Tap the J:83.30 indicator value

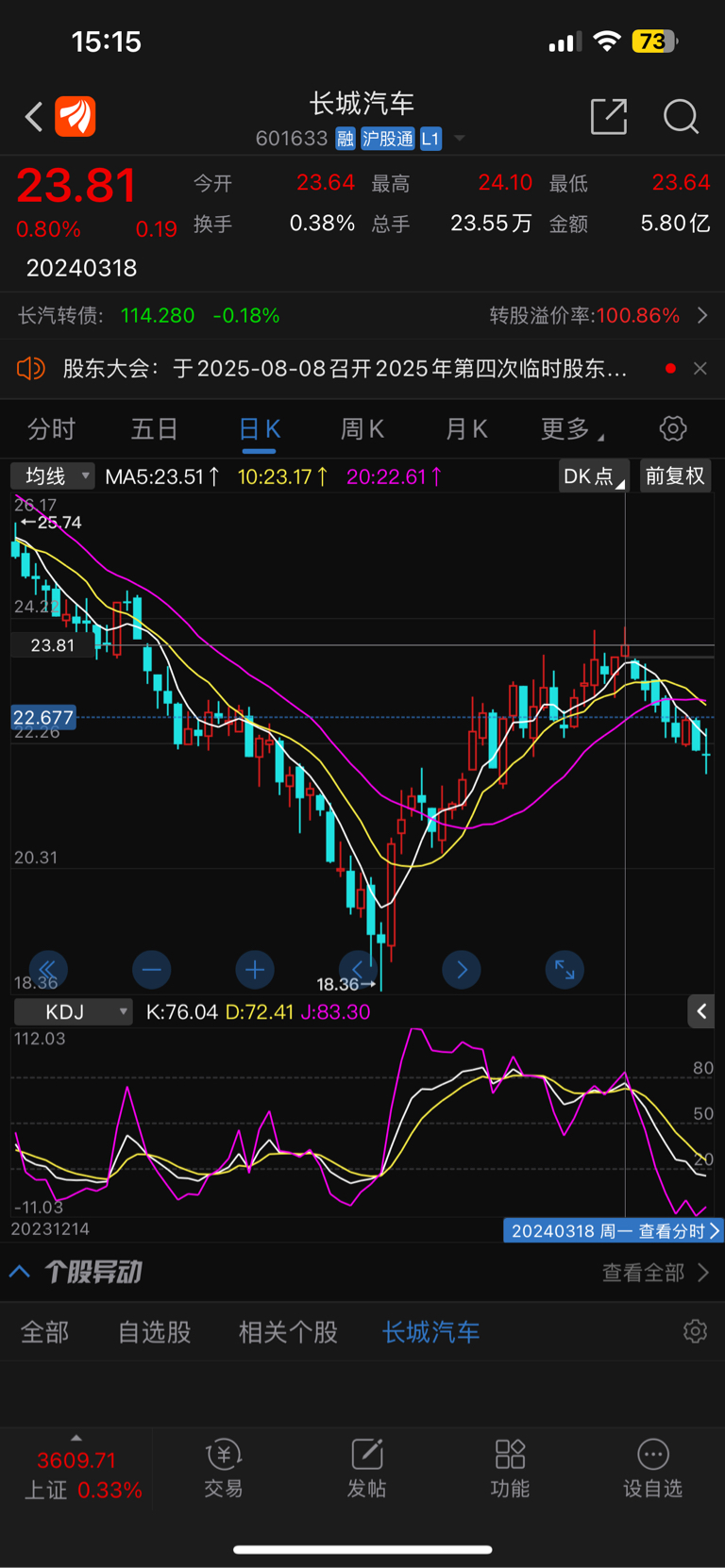tap(335, 1012)
